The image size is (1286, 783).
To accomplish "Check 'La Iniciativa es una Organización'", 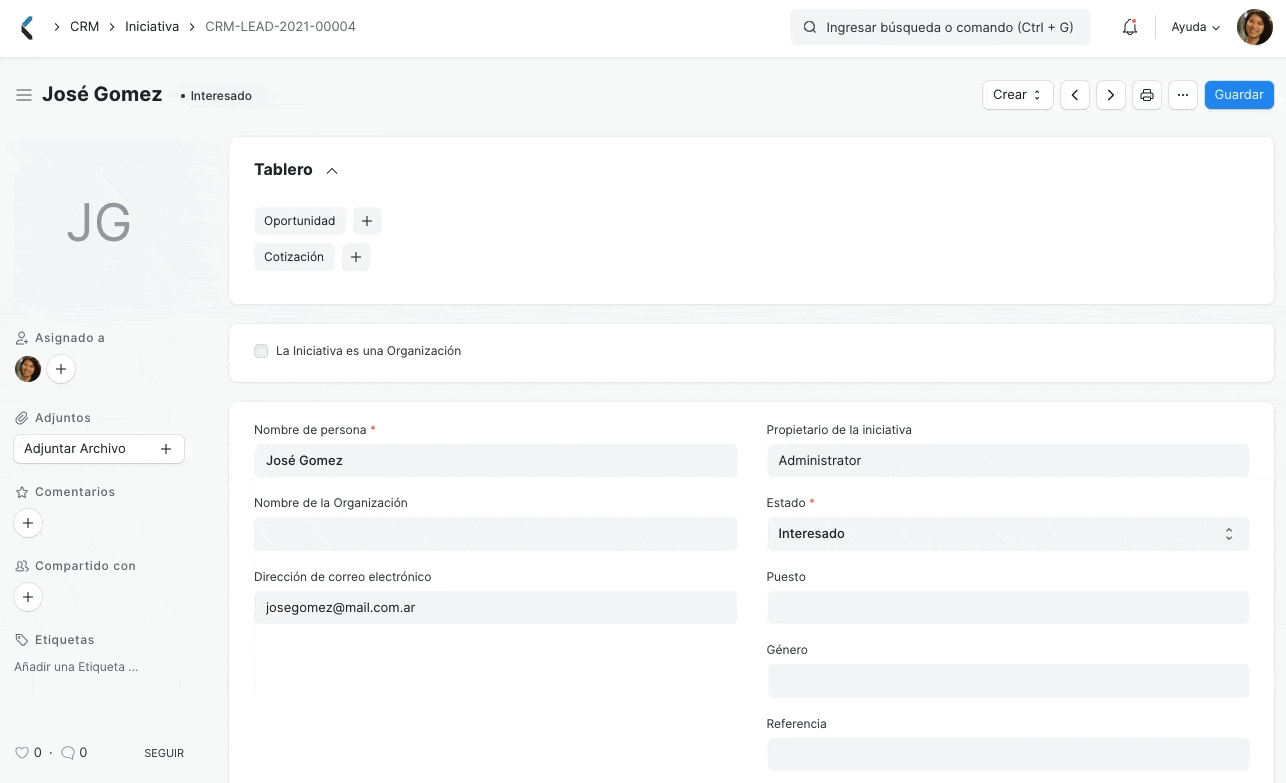I will (x=261, y=351).
